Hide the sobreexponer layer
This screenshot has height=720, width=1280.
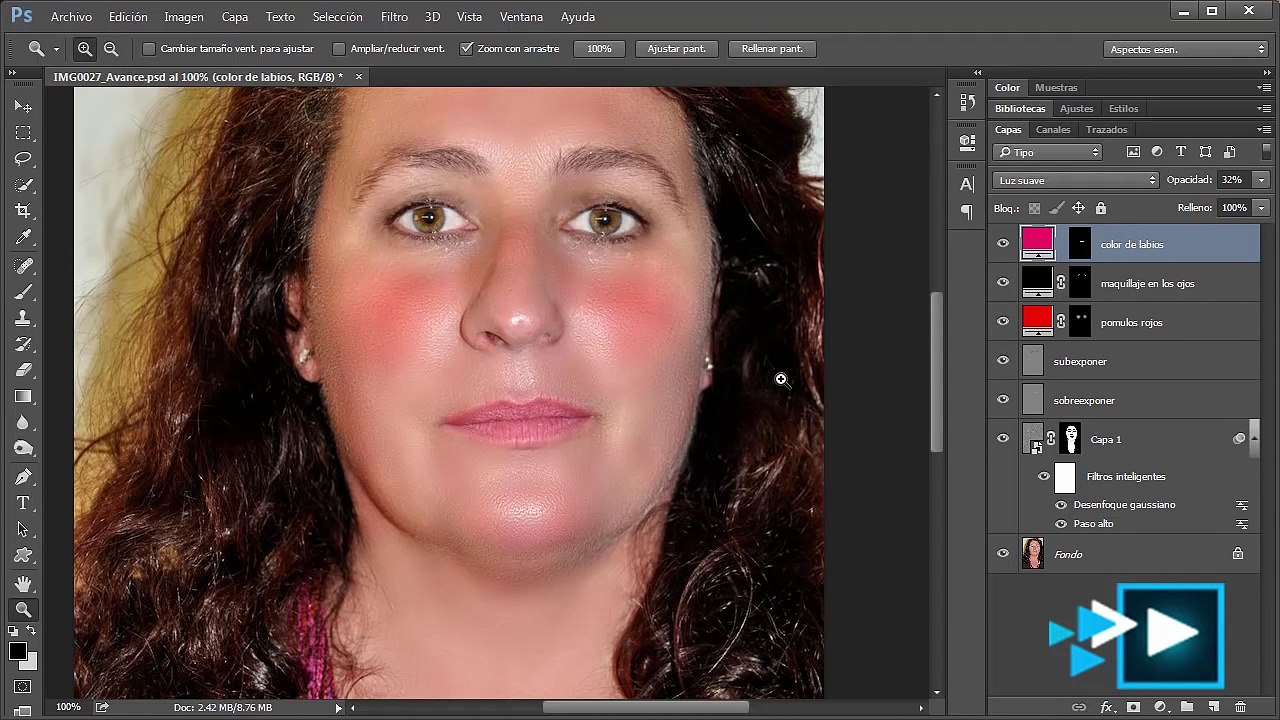[1003, 399]
